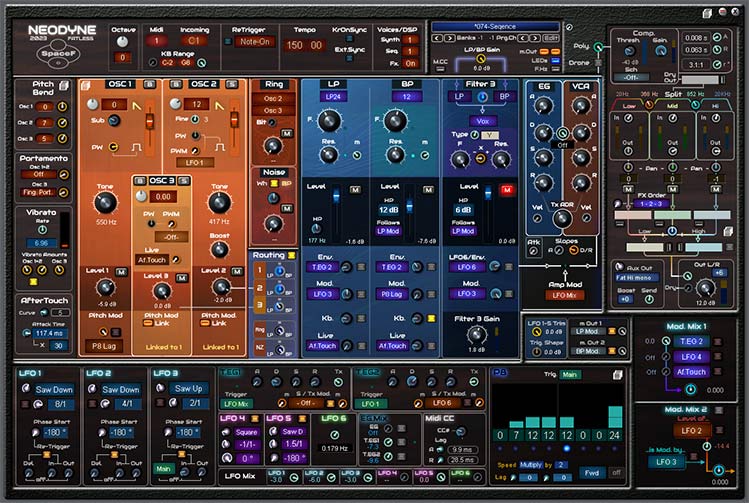749x503 pixels.
Task: Open the Comp Sidechain -Off- selector
Action: point(631,77)
